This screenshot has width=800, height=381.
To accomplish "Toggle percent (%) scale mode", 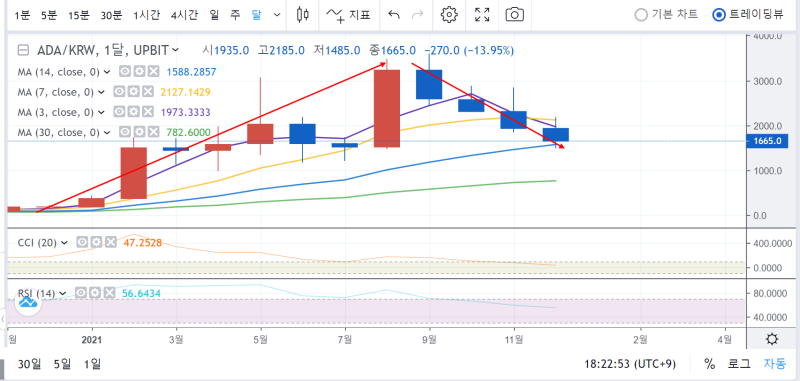I will tap(709, 364).
